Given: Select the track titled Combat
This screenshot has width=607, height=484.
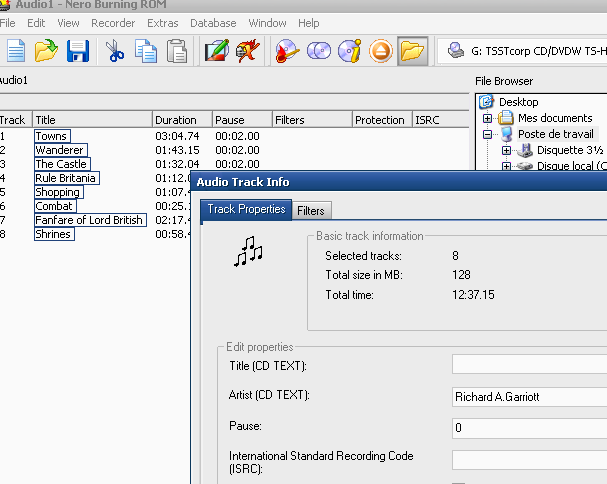Looking at the screenshot, I should click(55, 206).
